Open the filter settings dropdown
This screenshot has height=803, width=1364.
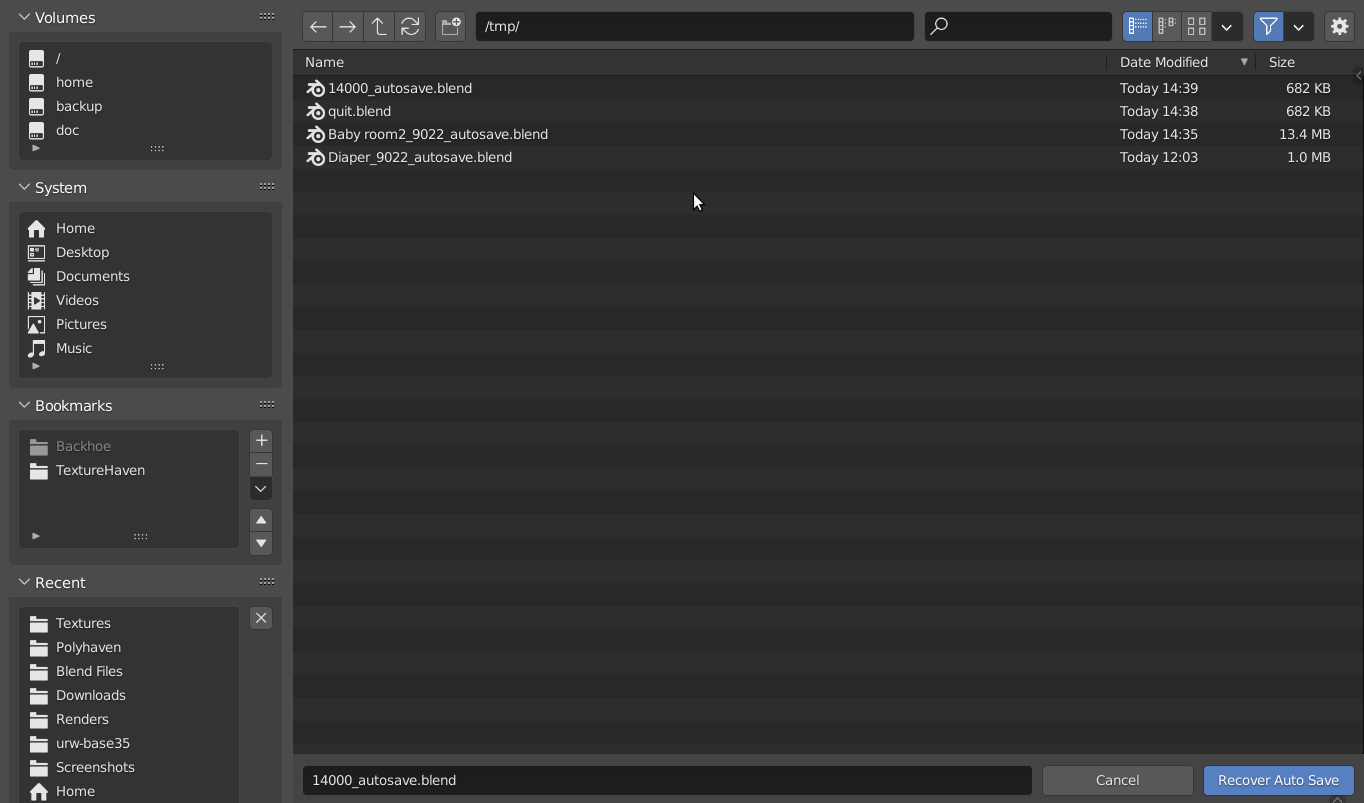coord(1298,27)
